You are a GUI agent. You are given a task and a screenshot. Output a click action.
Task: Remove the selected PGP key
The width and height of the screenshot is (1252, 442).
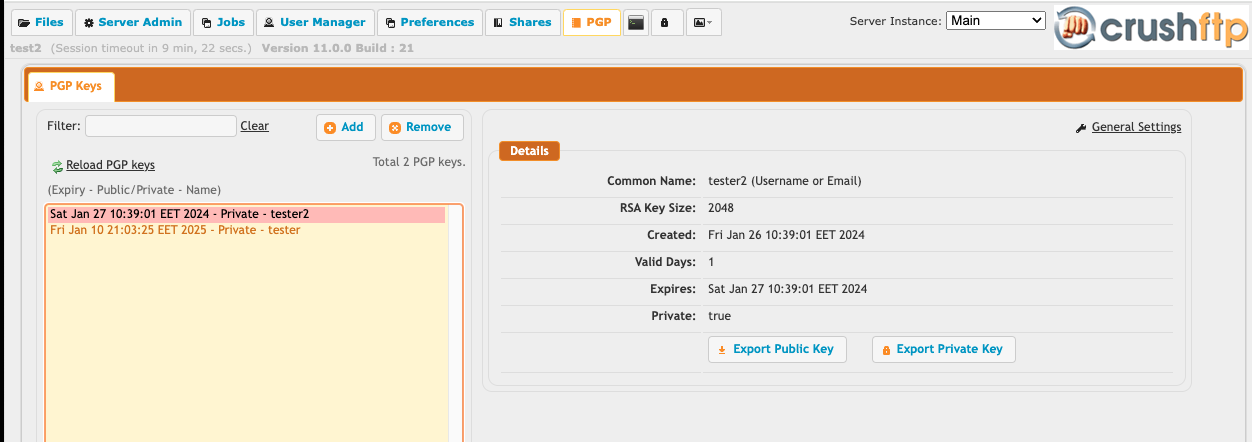click(421, 127)
